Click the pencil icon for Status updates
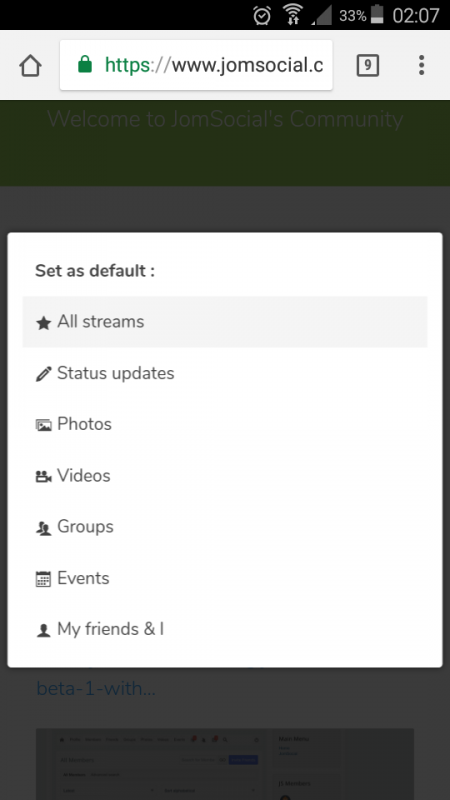This screenshot has height=800, width=450. pyautogui.click(x=43, y=374)
